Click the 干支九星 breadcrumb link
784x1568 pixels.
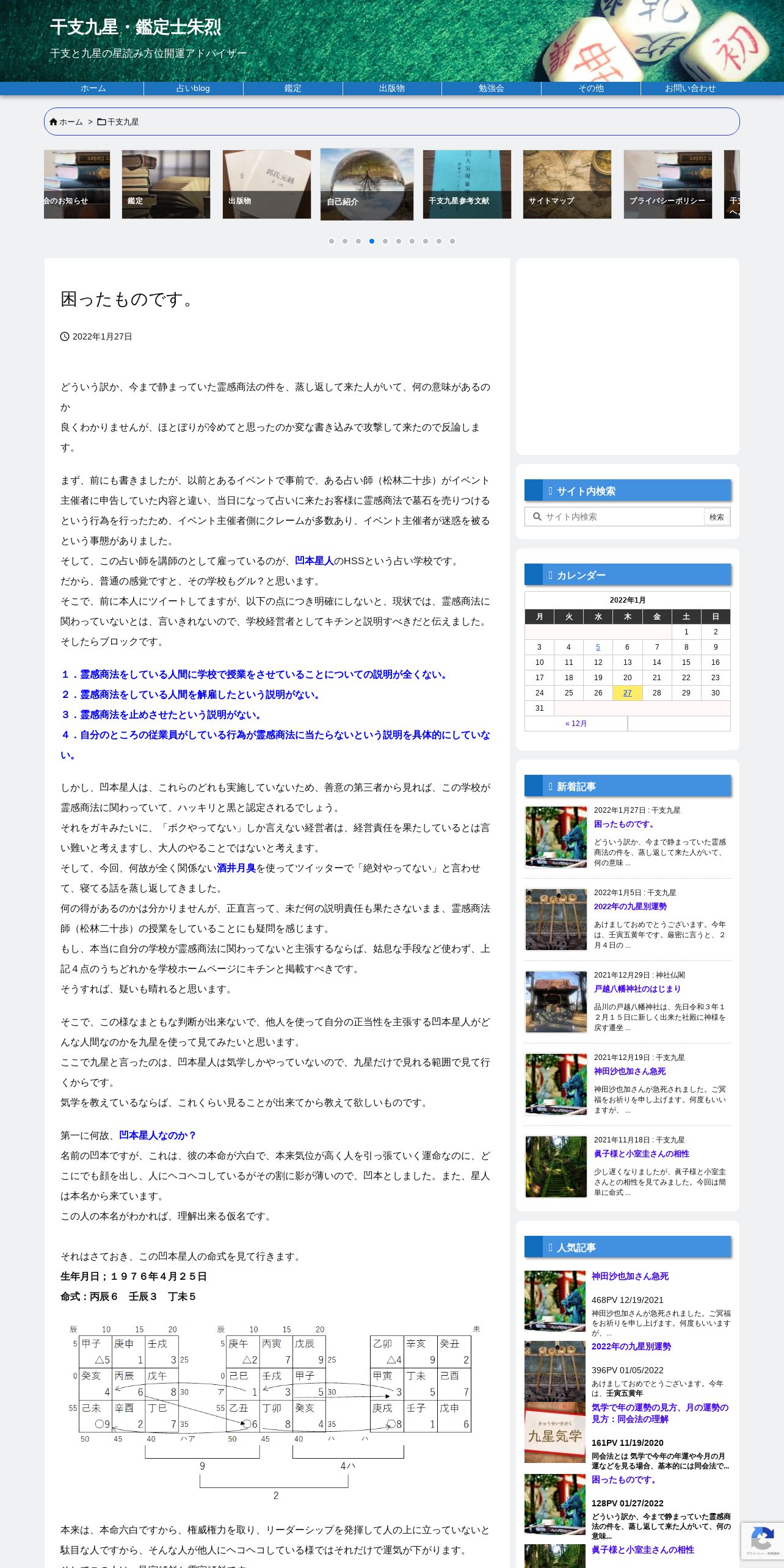123,122
